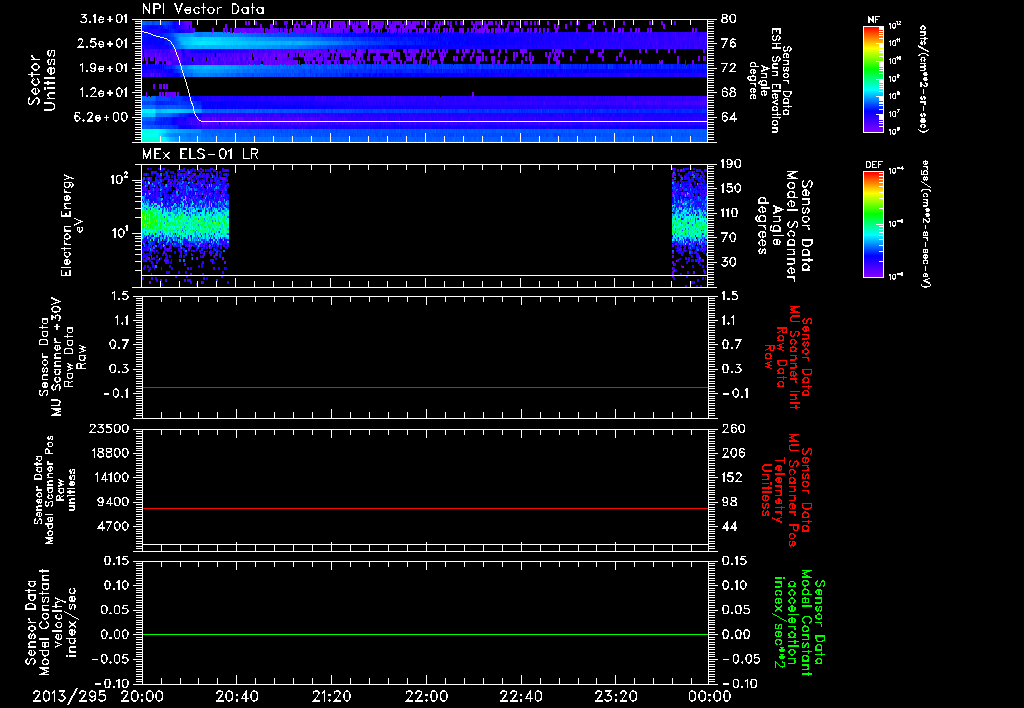Click the '21:20' time tick label
1024x708 pixels.
click(x=331, y=696)
